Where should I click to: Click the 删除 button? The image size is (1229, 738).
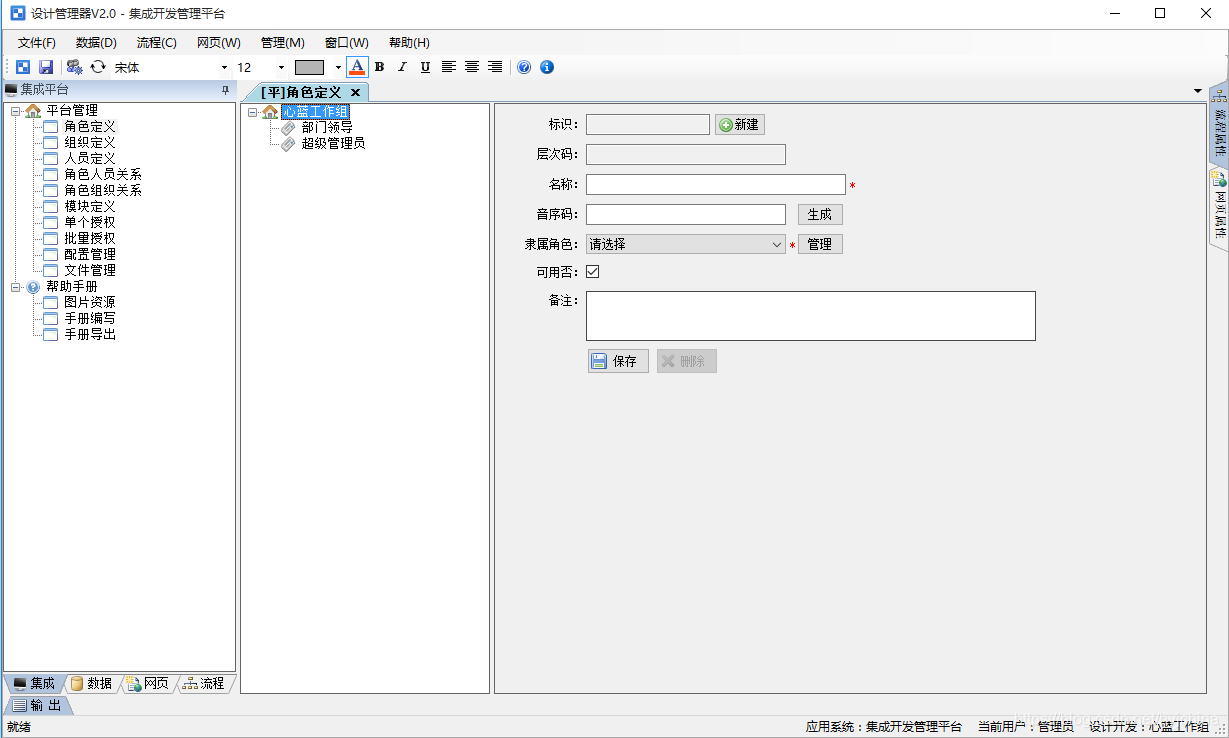pos(687,361)
